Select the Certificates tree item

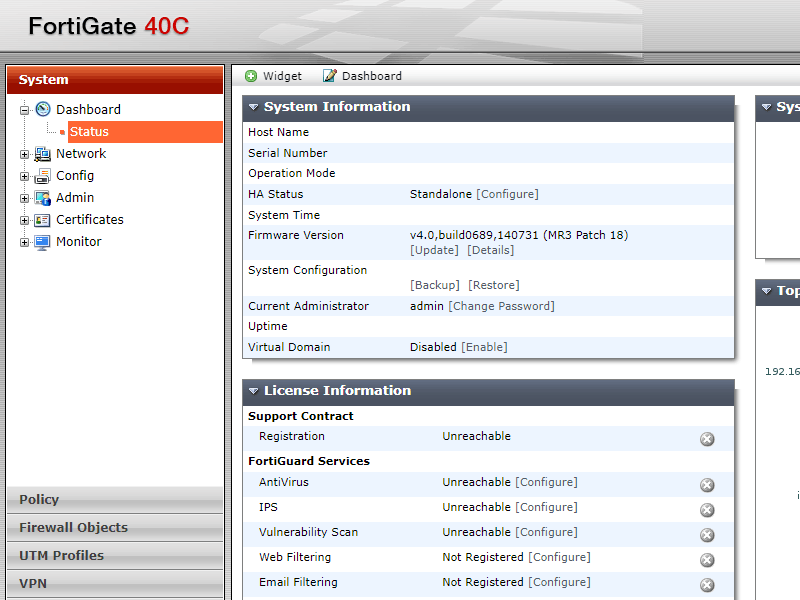pos(90,219)
